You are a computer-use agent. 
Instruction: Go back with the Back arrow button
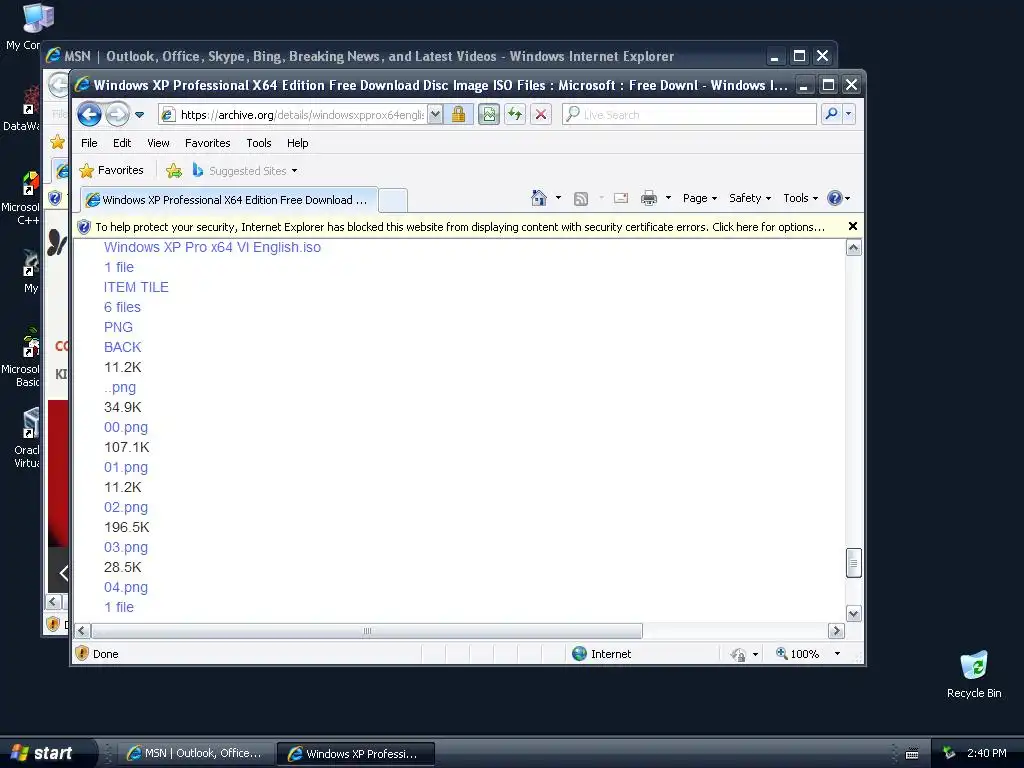click(89, 115)
